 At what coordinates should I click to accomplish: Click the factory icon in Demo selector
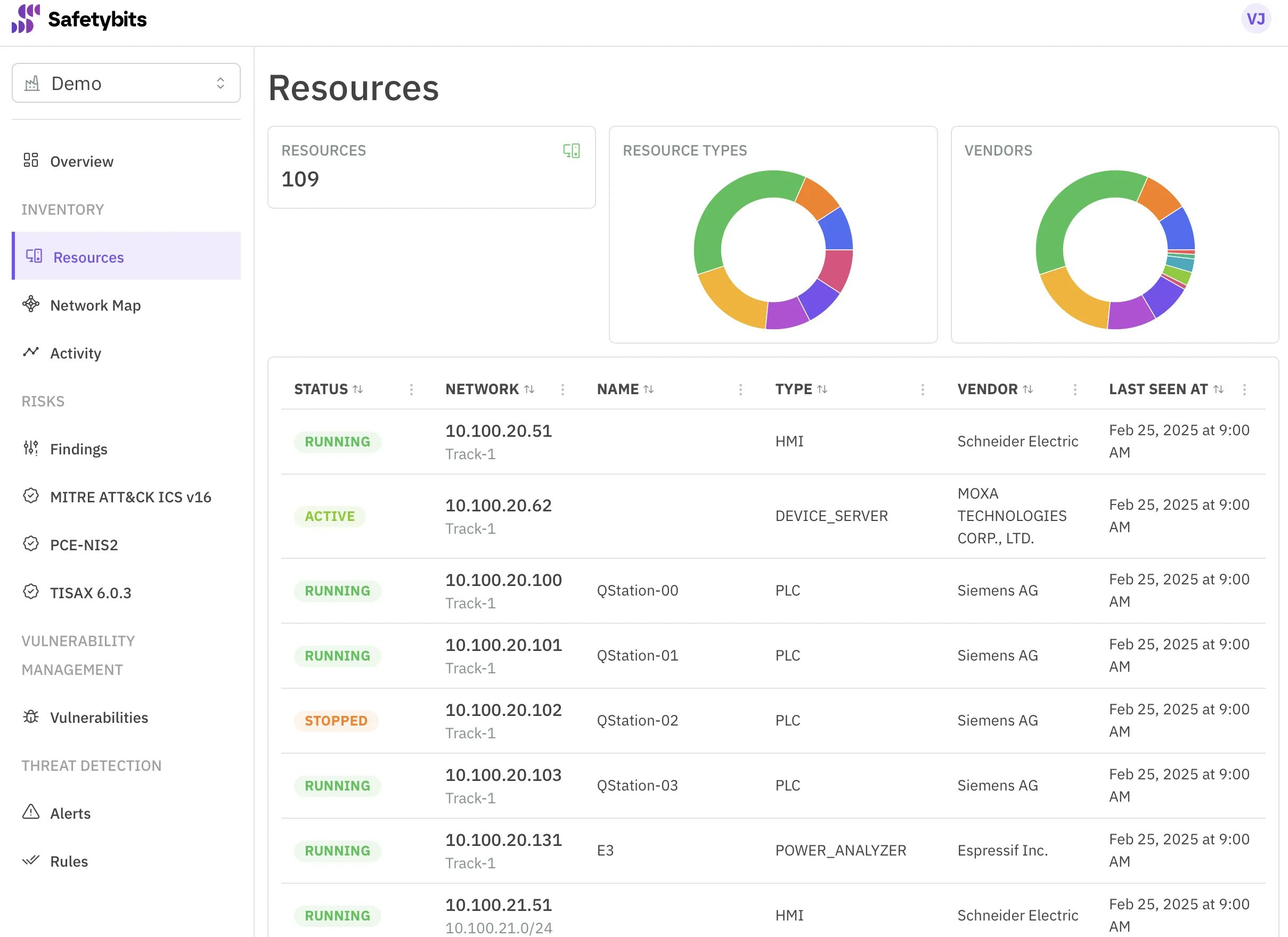coord(32,84)
